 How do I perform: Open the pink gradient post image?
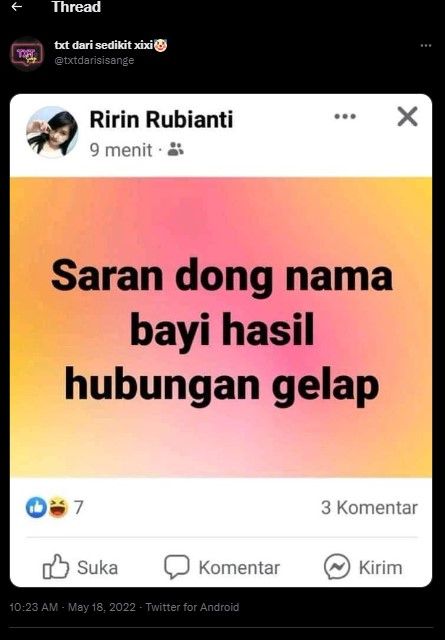(221, 327)
